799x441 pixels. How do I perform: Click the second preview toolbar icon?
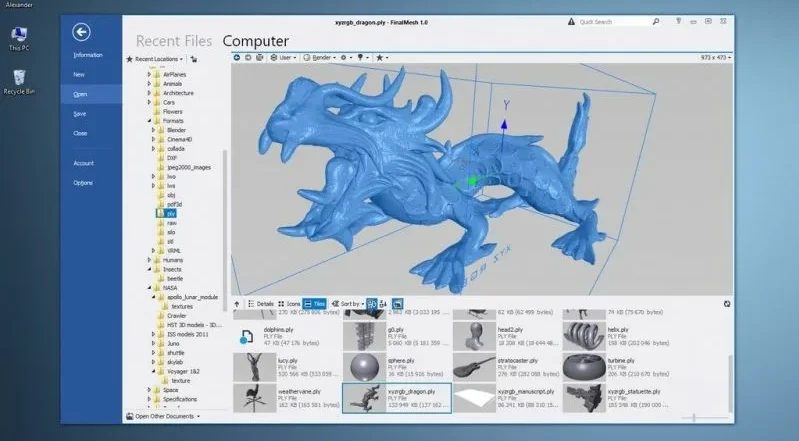[248, 58]
